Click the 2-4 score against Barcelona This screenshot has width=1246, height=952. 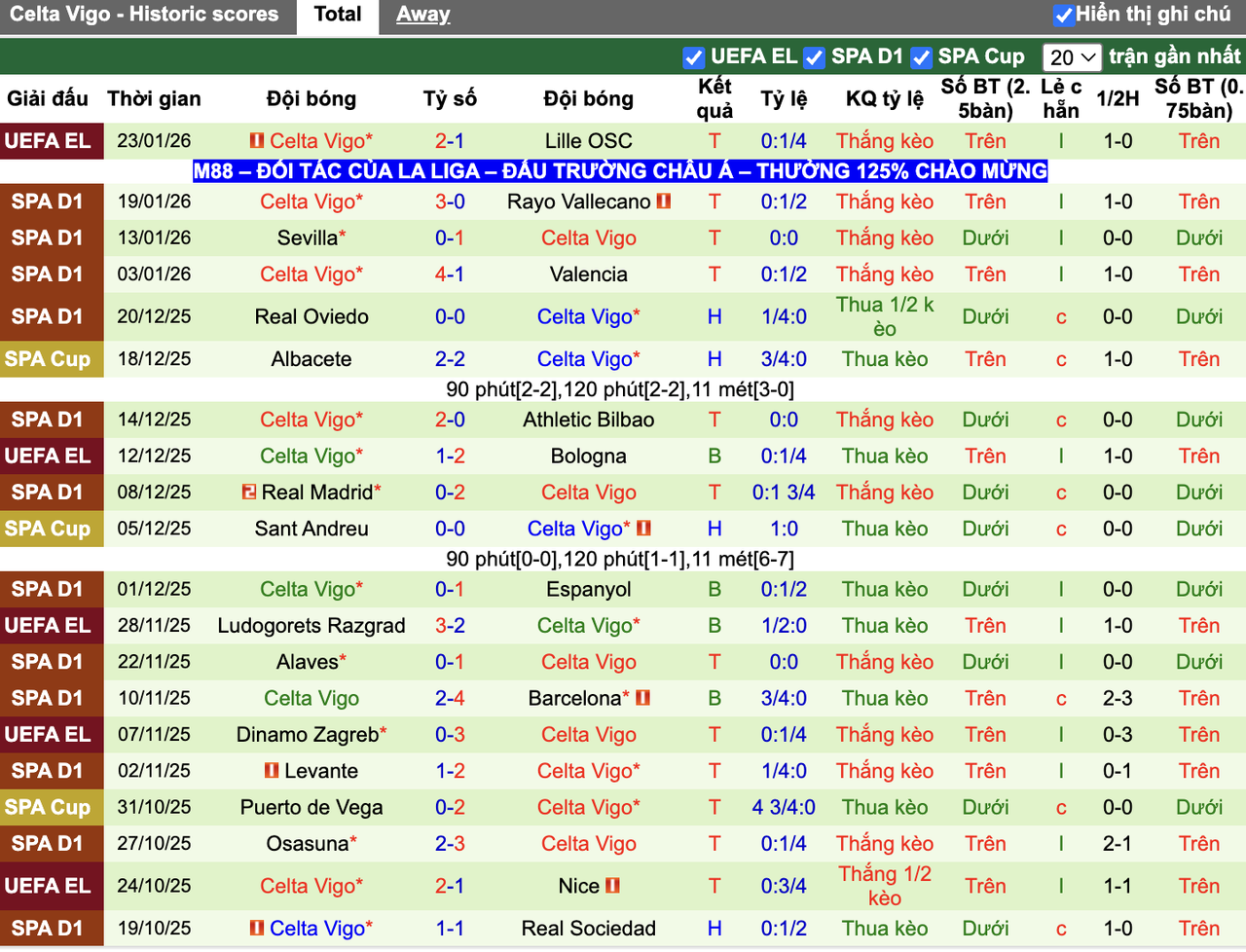[450, 698]
